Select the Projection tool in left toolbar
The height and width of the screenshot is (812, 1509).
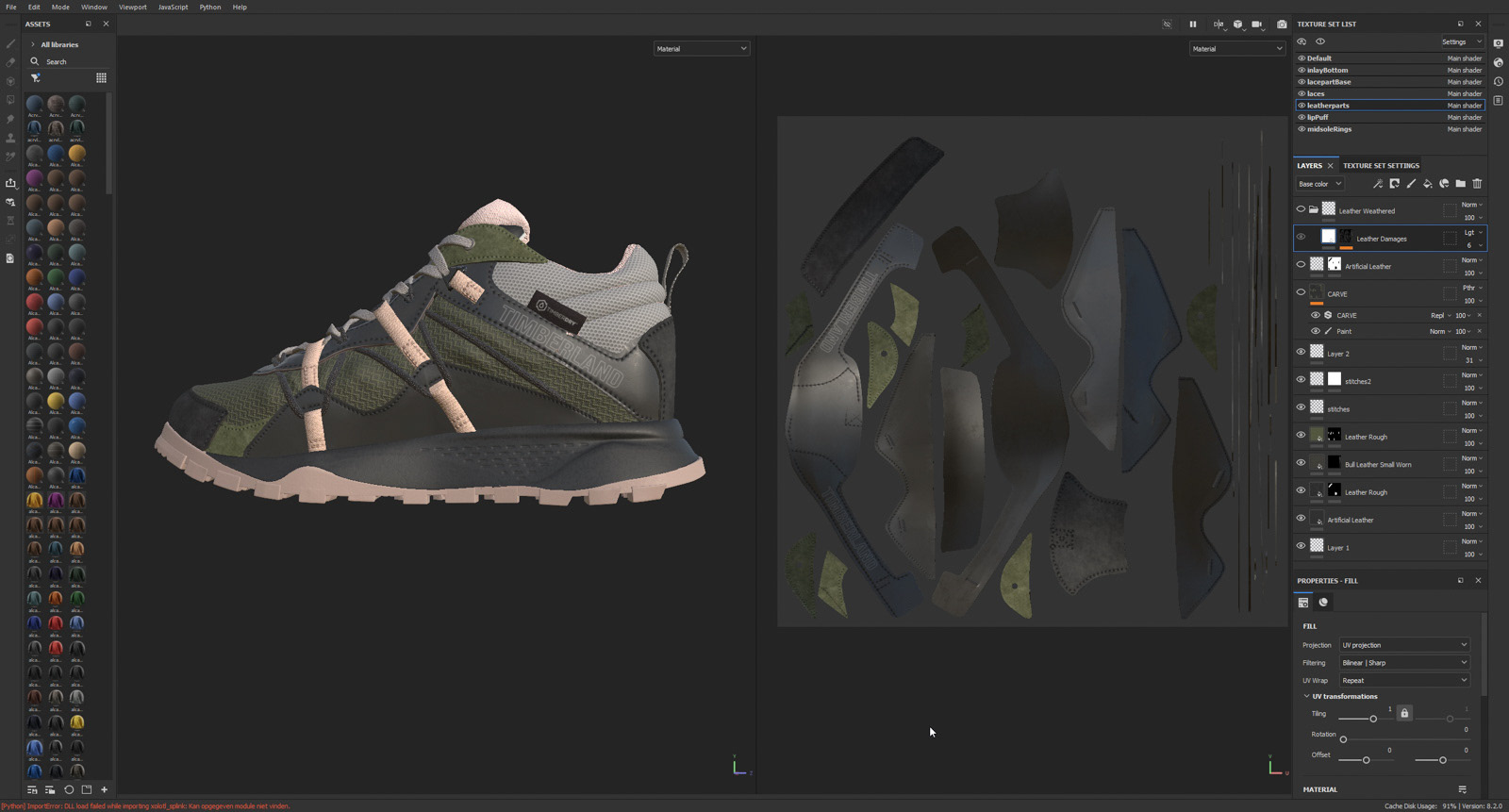click(x=10, y=81)
